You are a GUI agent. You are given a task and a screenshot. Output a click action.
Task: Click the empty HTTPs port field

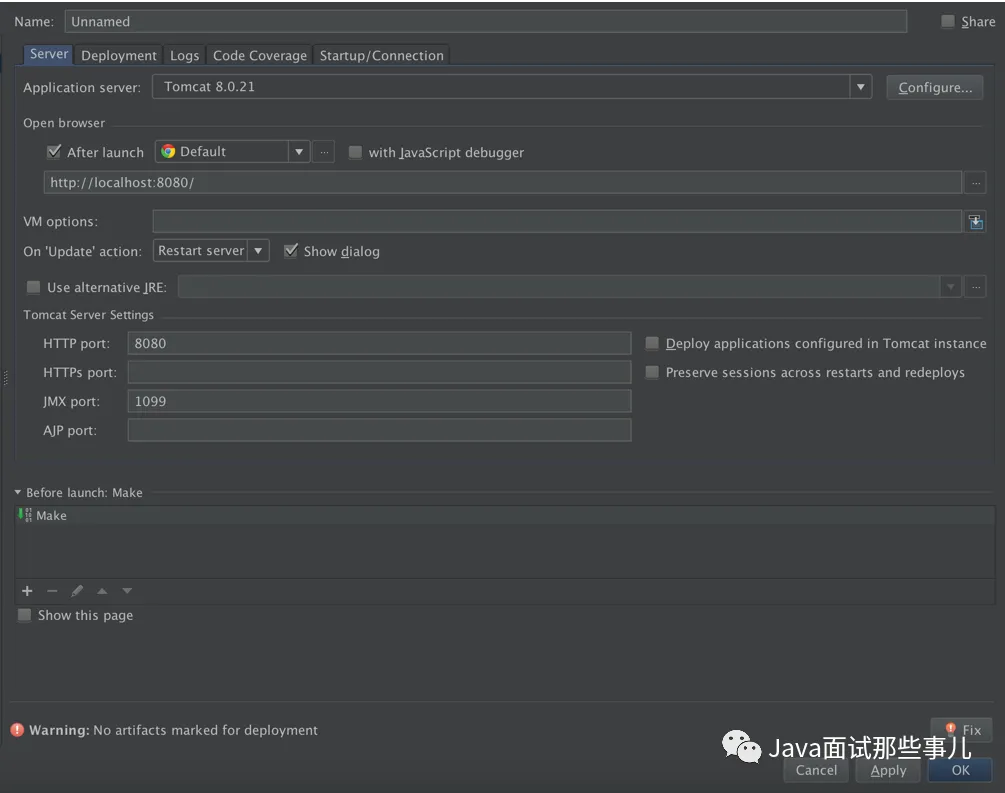(379, 372)
